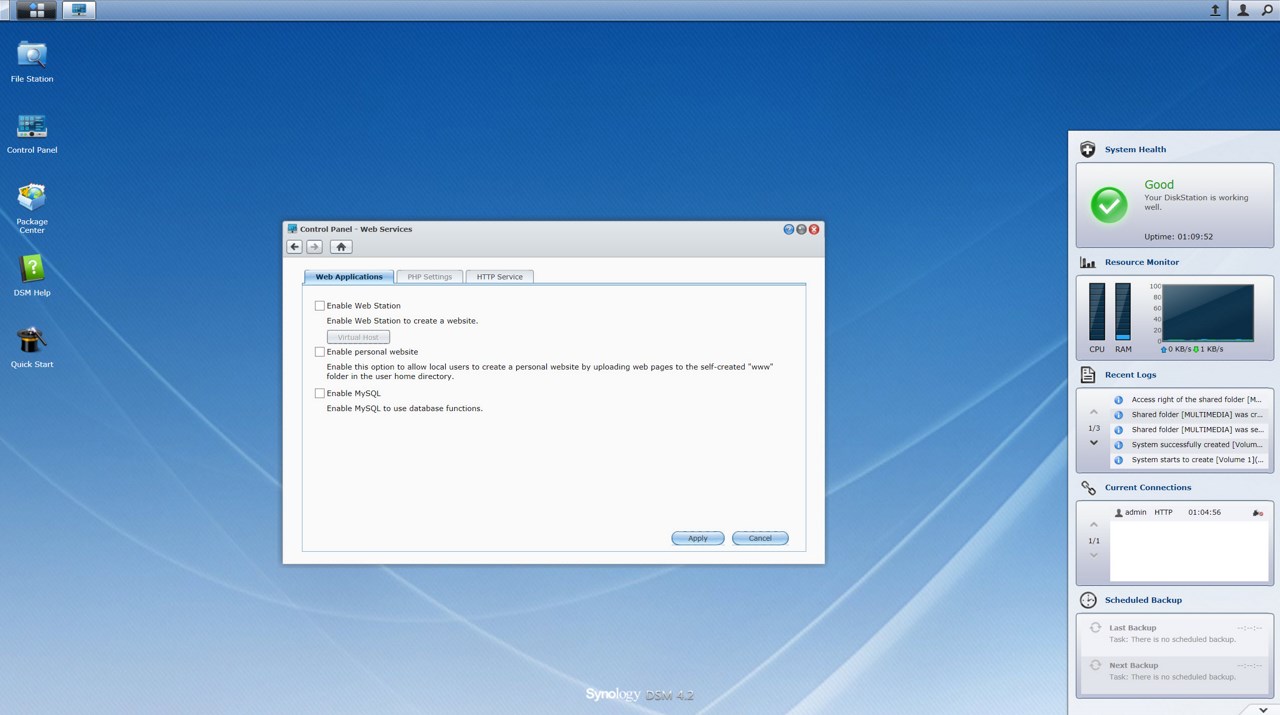This screenshot has width=1280, height=715.
Task: Click the Recent Logs document icon
Action: pyautogui.click(x=1088, y=375)
